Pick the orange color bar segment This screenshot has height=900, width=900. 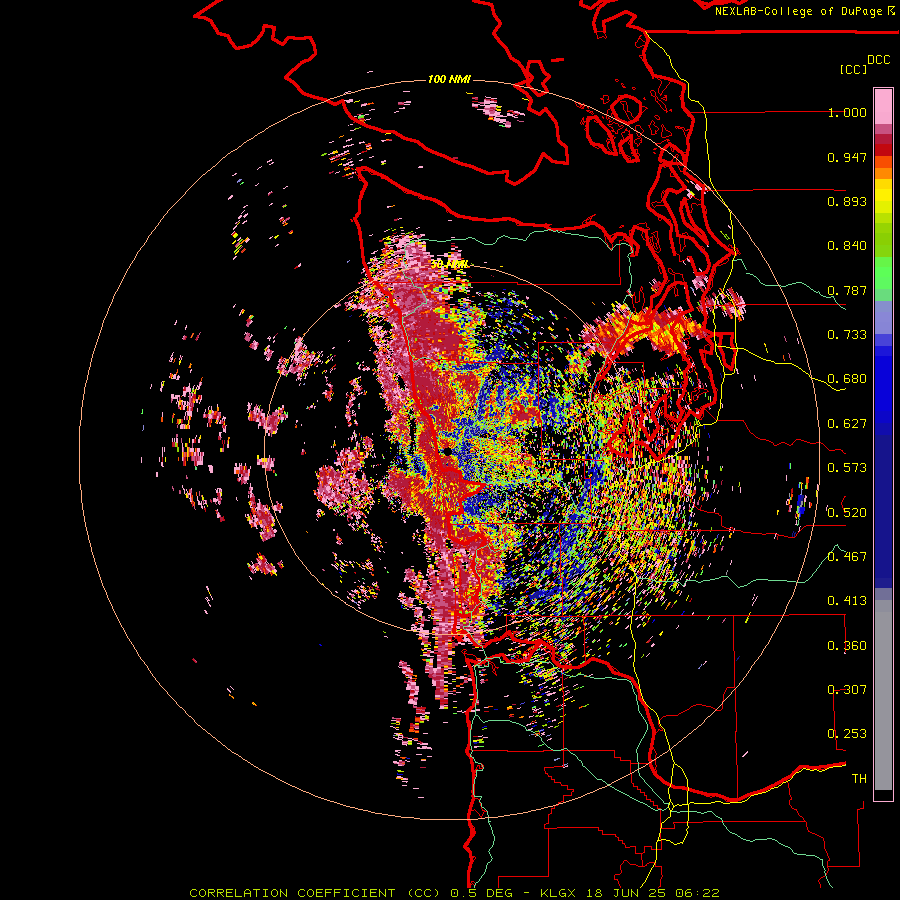click(883, 173)
